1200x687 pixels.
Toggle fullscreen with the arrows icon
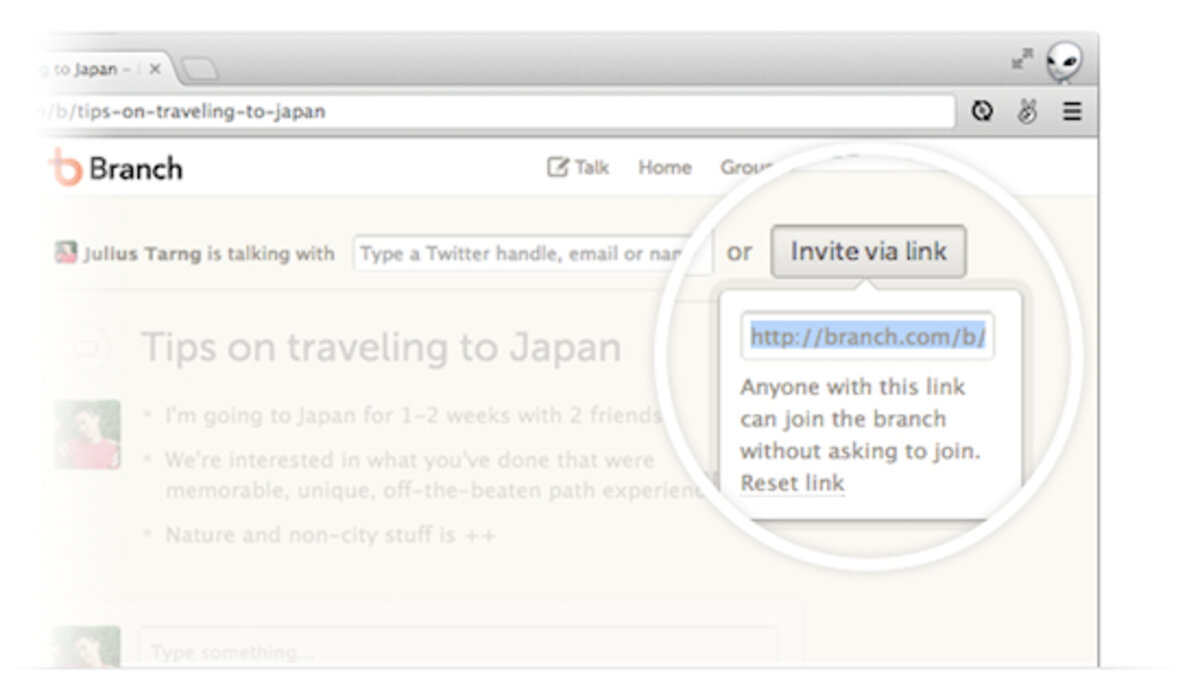click(x=1021, y=61)
